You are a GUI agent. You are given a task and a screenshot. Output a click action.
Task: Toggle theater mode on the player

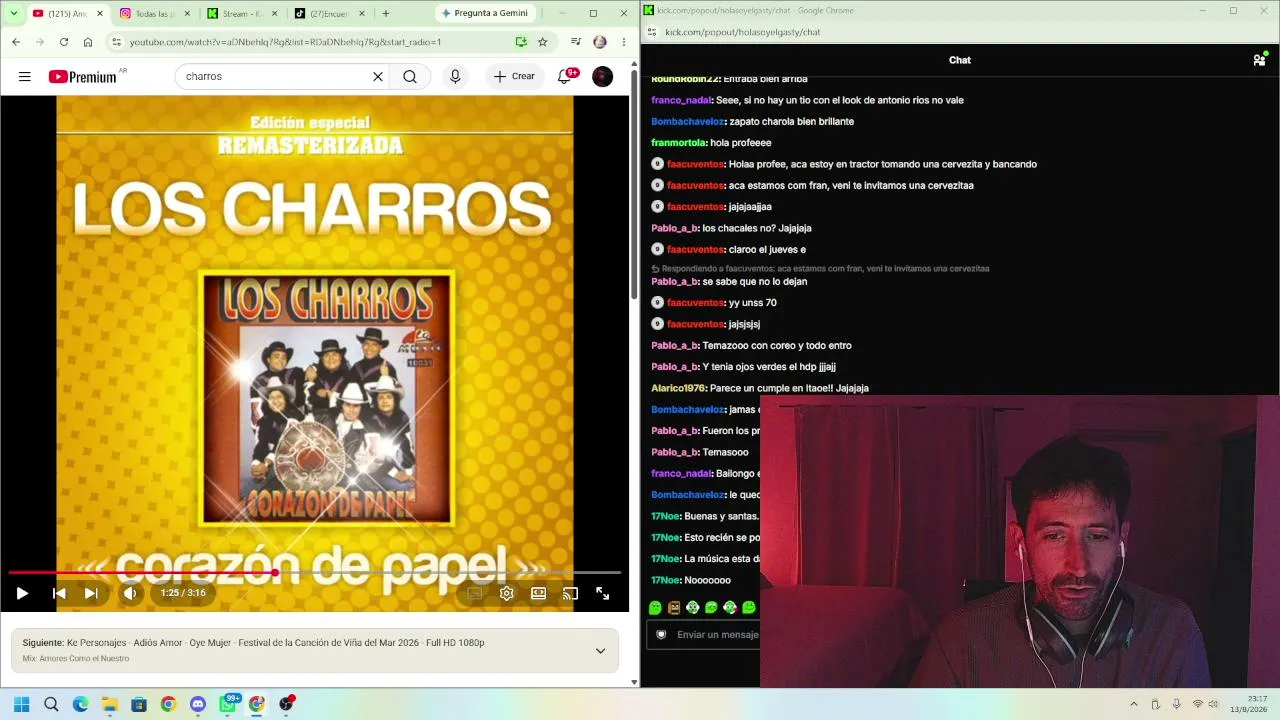coord(539,593)
